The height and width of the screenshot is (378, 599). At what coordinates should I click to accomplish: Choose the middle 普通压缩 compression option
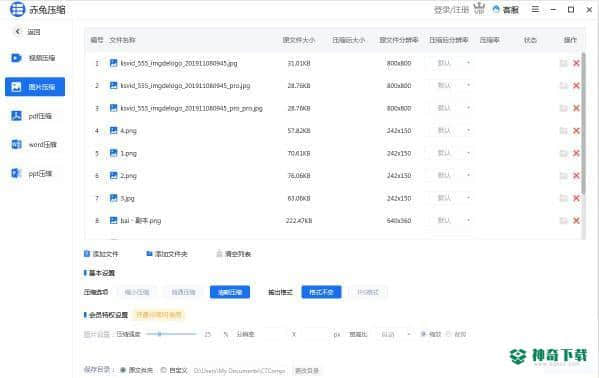click(183, 292)
